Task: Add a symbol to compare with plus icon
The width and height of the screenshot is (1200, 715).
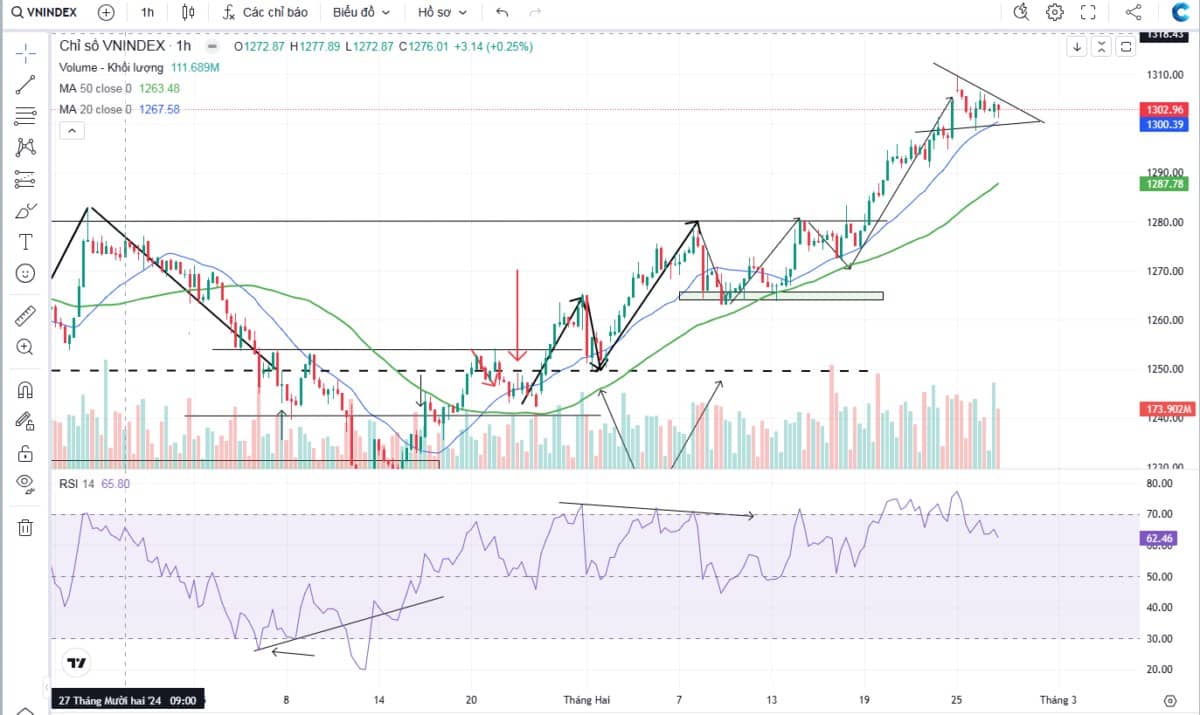Action: (x=106, y=12)
